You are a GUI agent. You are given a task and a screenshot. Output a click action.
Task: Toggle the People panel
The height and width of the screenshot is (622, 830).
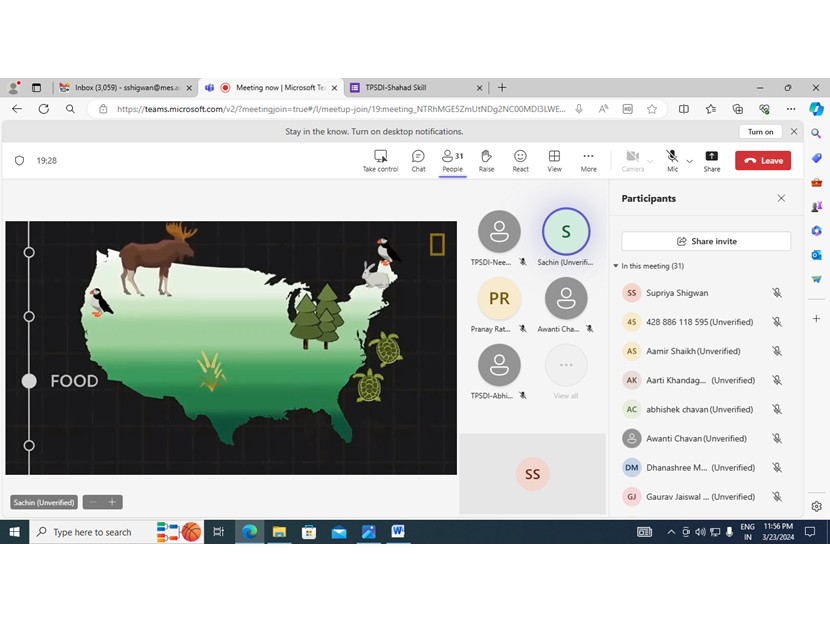coord(452,157)
